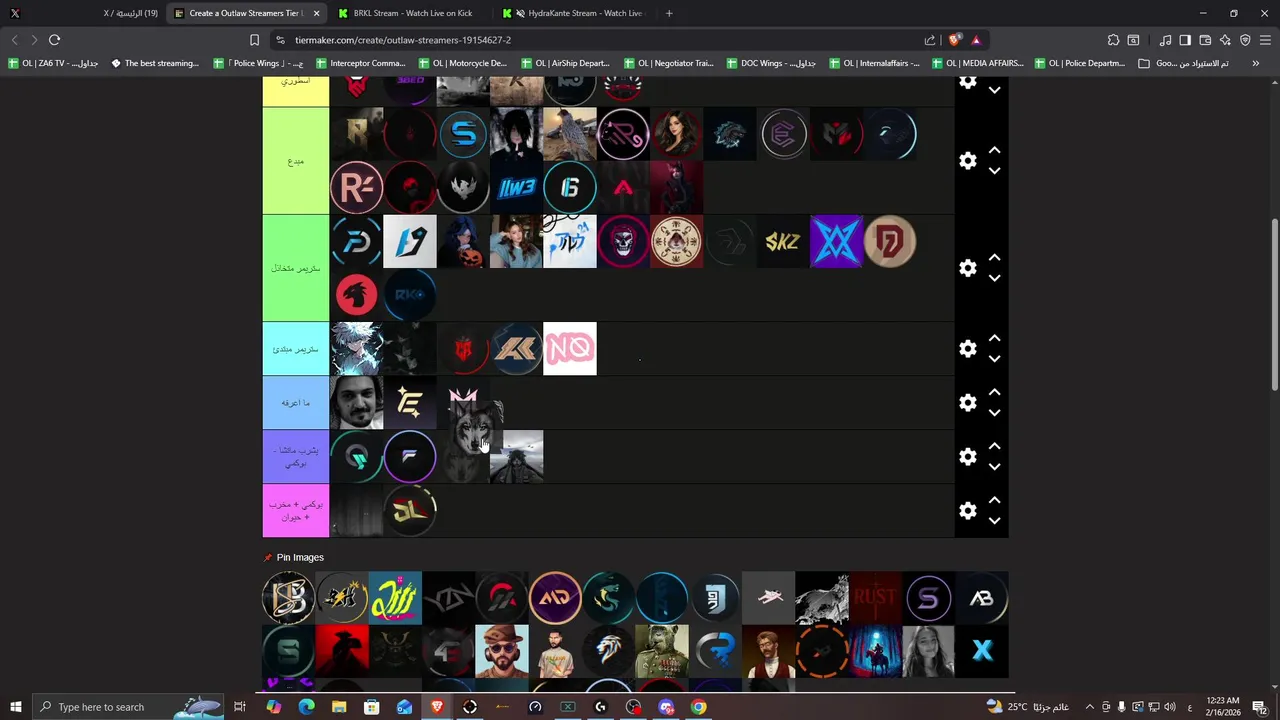
Task: Switch to the BRKL Stream Kick tab
Action: pyautogui.click(x=412, y=13)
